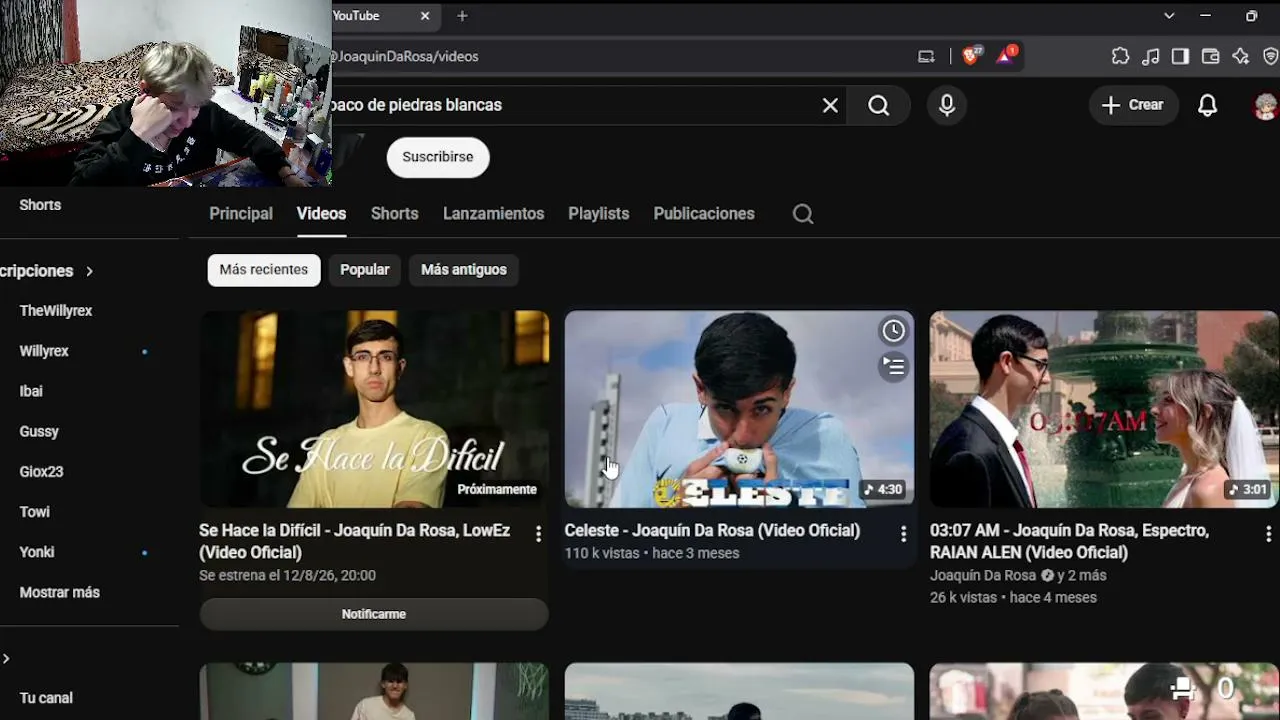The image size is (1280, 720).
Task: Open Willyrex subscription channel
Action: tap(44, 351)
